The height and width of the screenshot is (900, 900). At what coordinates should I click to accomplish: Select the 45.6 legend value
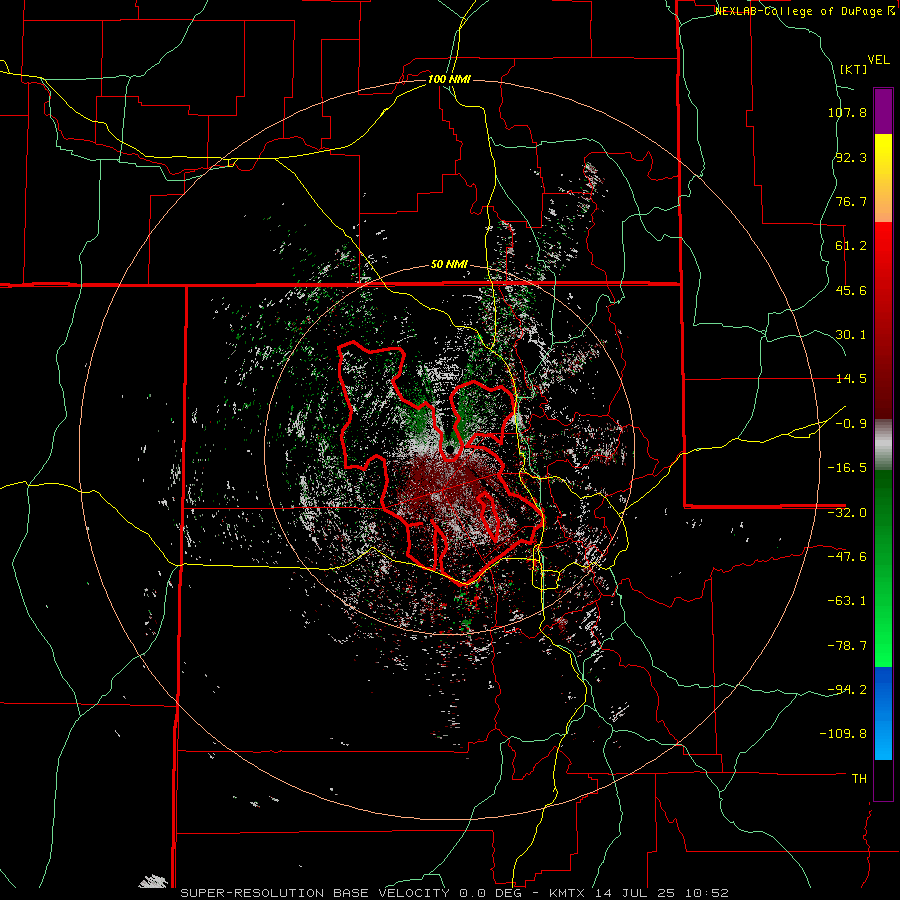pyautogui.click(x=851, y=290)
